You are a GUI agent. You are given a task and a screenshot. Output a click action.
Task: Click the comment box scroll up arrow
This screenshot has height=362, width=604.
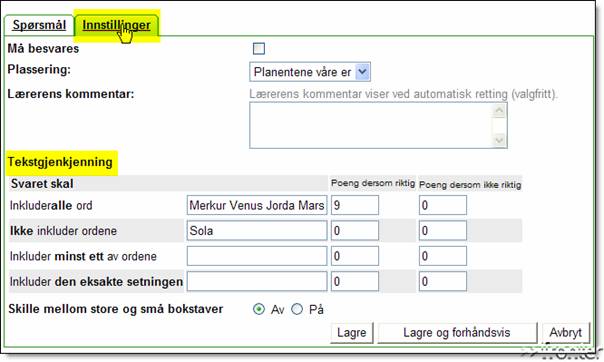coord(499,111)
